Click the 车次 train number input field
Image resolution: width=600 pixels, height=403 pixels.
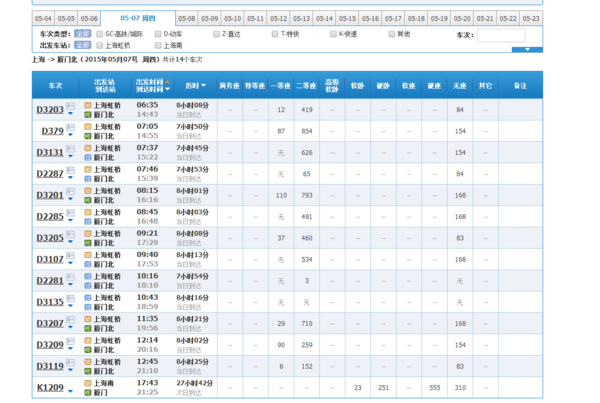point(500,35)
